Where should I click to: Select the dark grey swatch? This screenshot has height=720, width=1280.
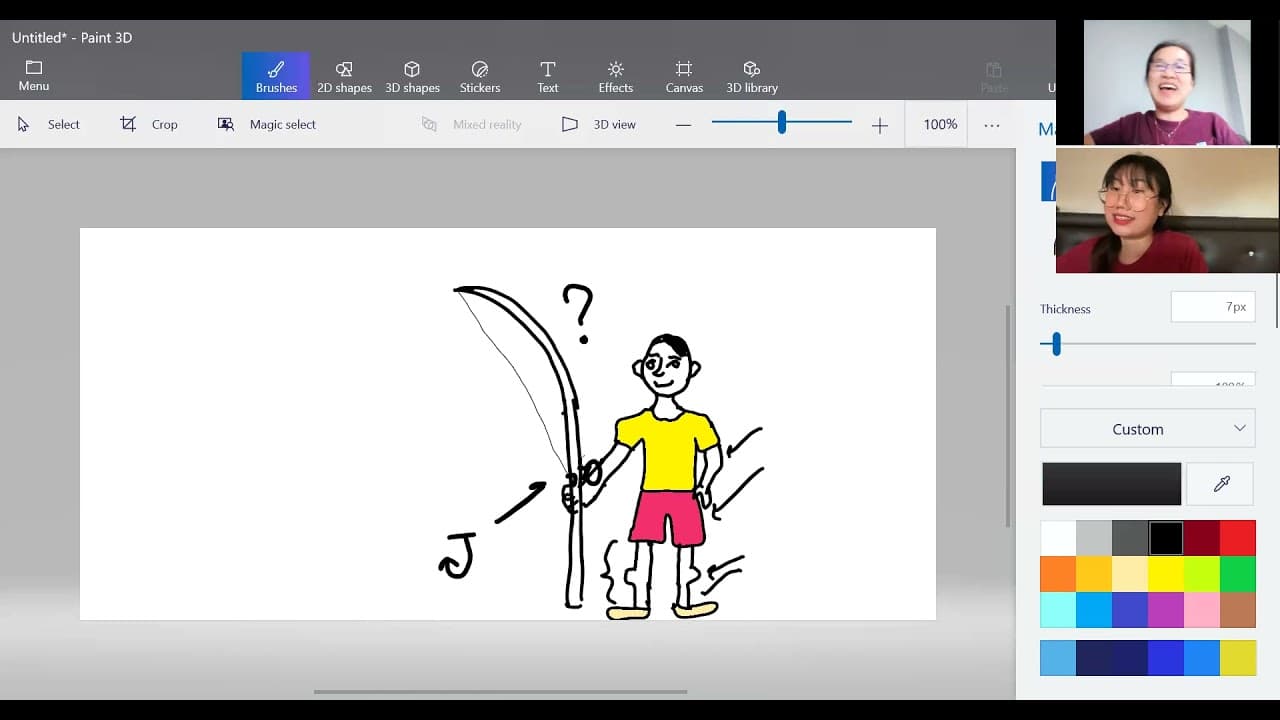tap(1130, 538)
